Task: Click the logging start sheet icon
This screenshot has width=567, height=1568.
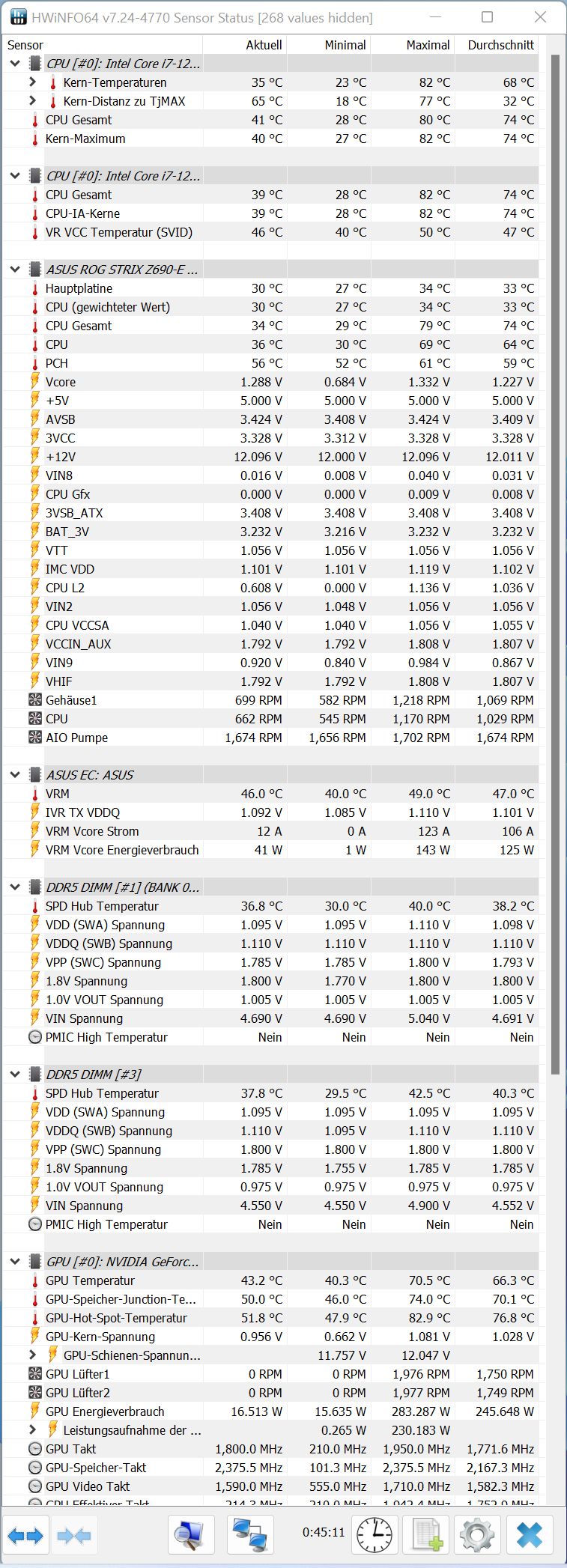Action: tap(426, 1536)
